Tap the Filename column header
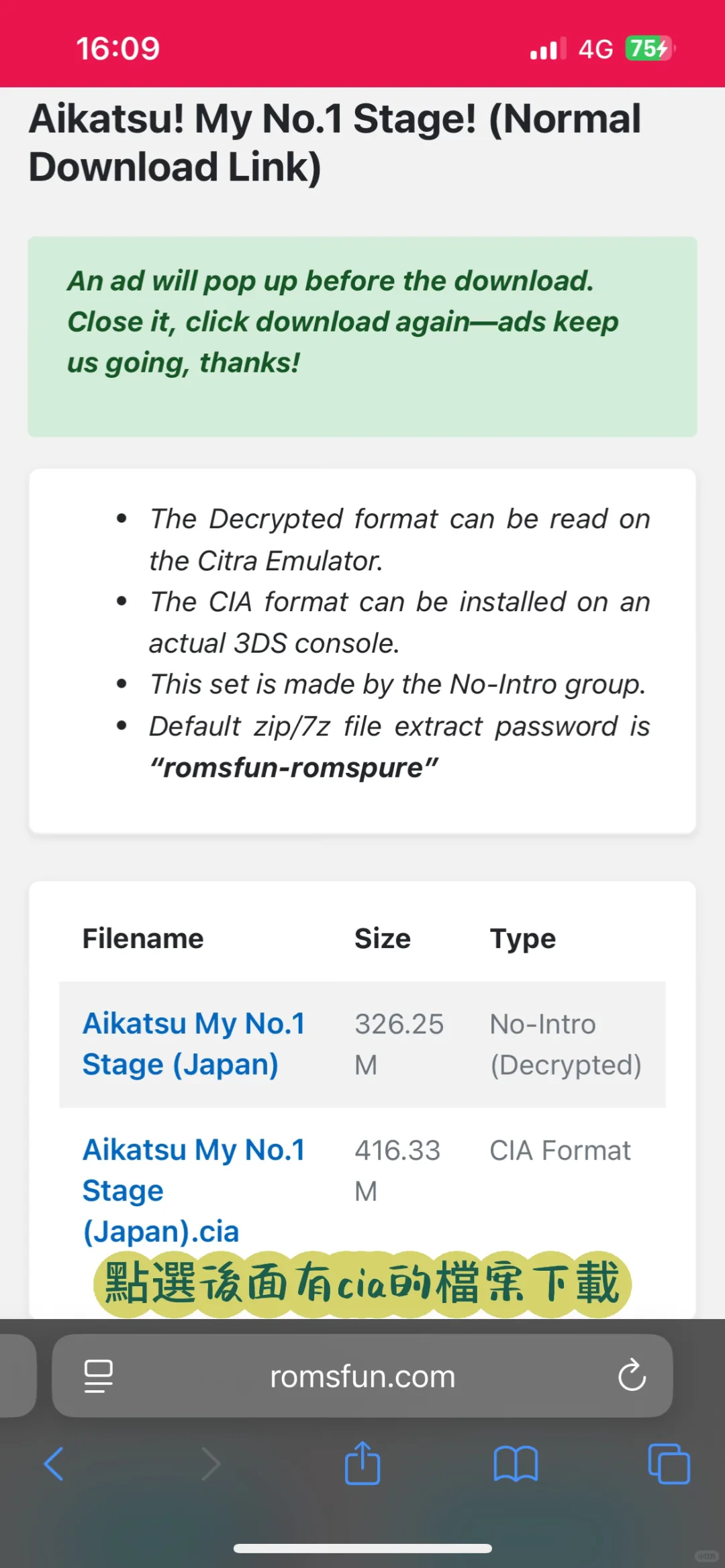Screen dimensions: 725x1568 pos(142,938)
